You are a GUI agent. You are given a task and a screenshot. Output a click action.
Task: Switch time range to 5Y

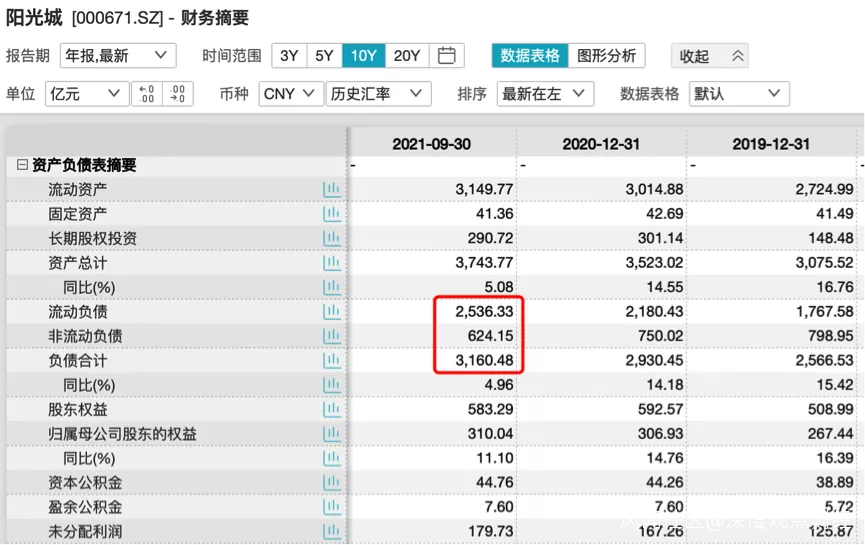(324, 56)
